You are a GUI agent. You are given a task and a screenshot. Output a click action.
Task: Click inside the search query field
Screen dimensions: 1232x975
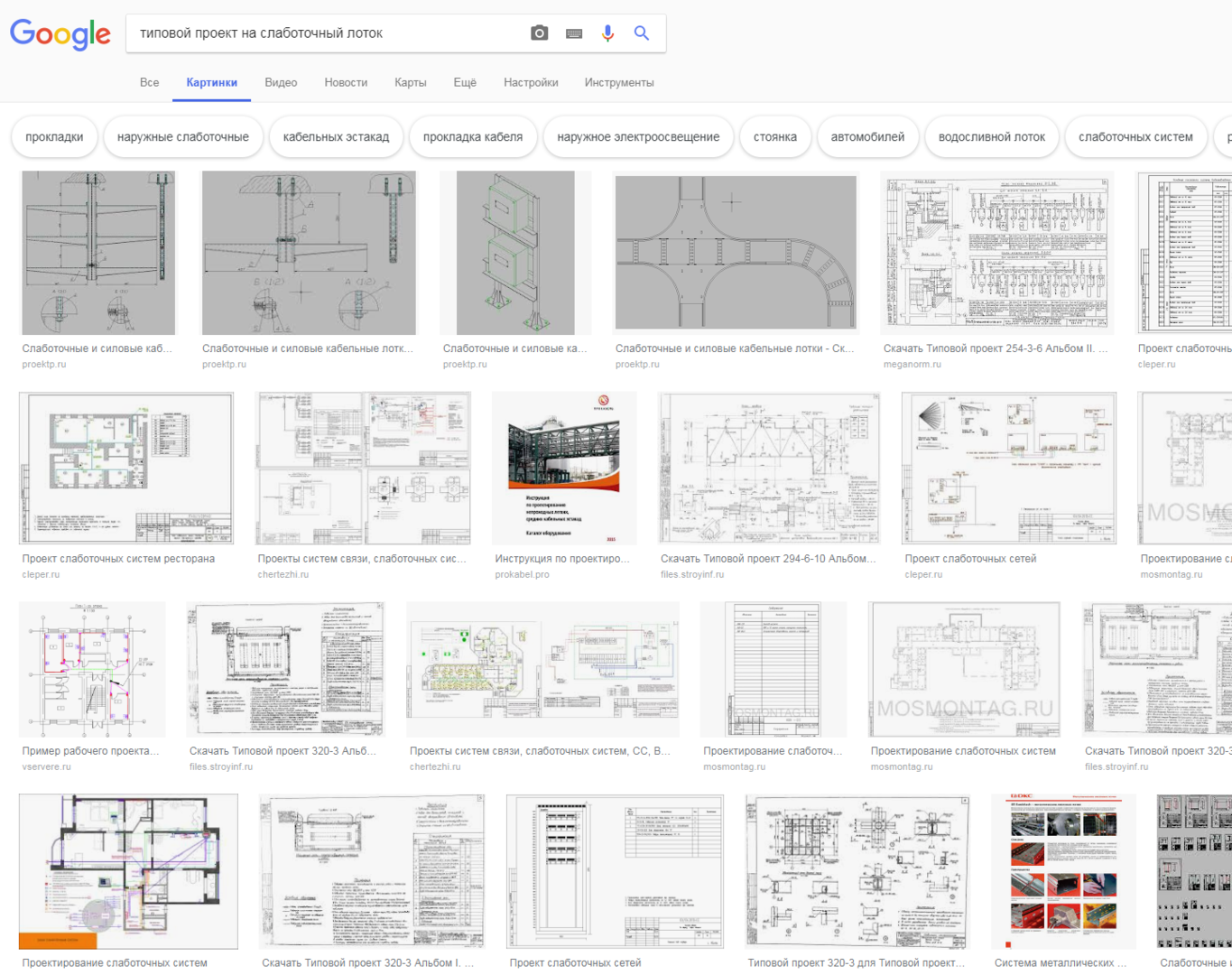(x=325, y=33)
